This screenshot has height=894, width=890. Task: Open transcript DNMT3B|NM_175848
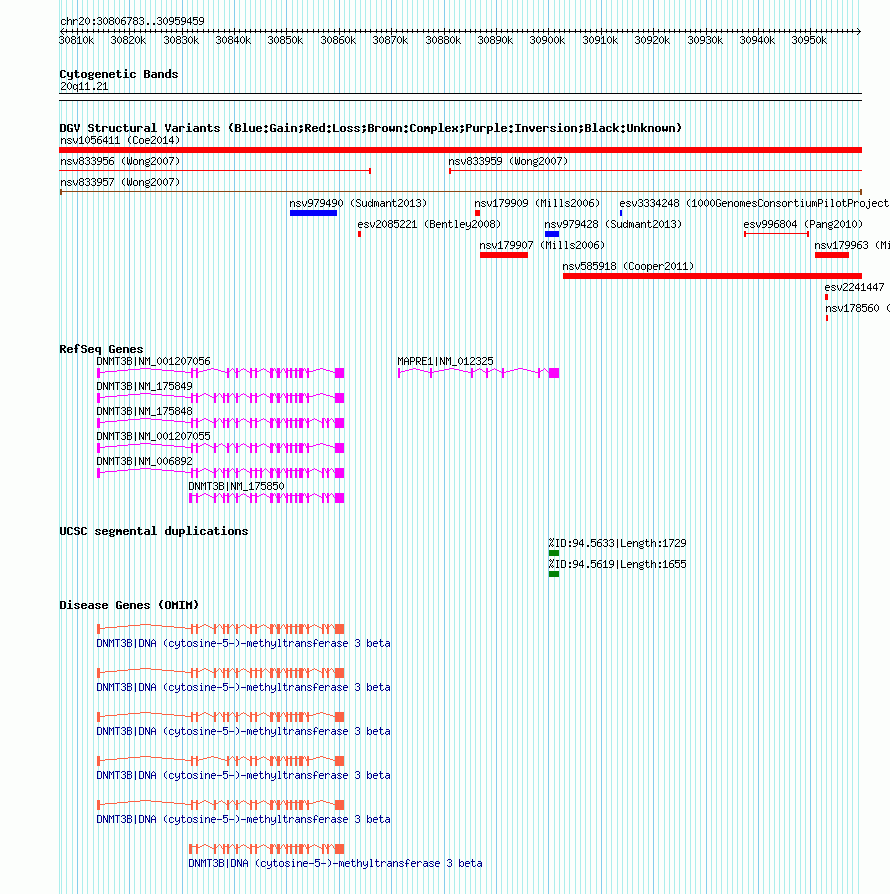pos(144,412)
